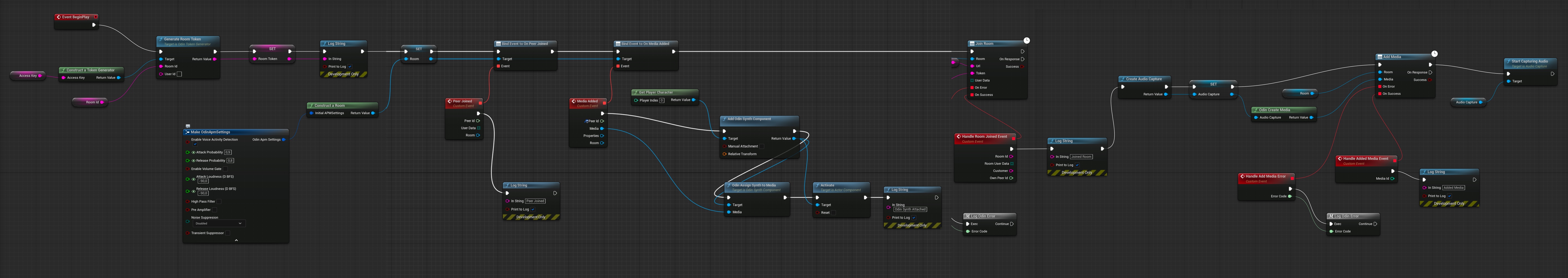The image size is (1568, 278).
Task: Click the Start Capturing Audio node title
Action: click(1530, 61)
